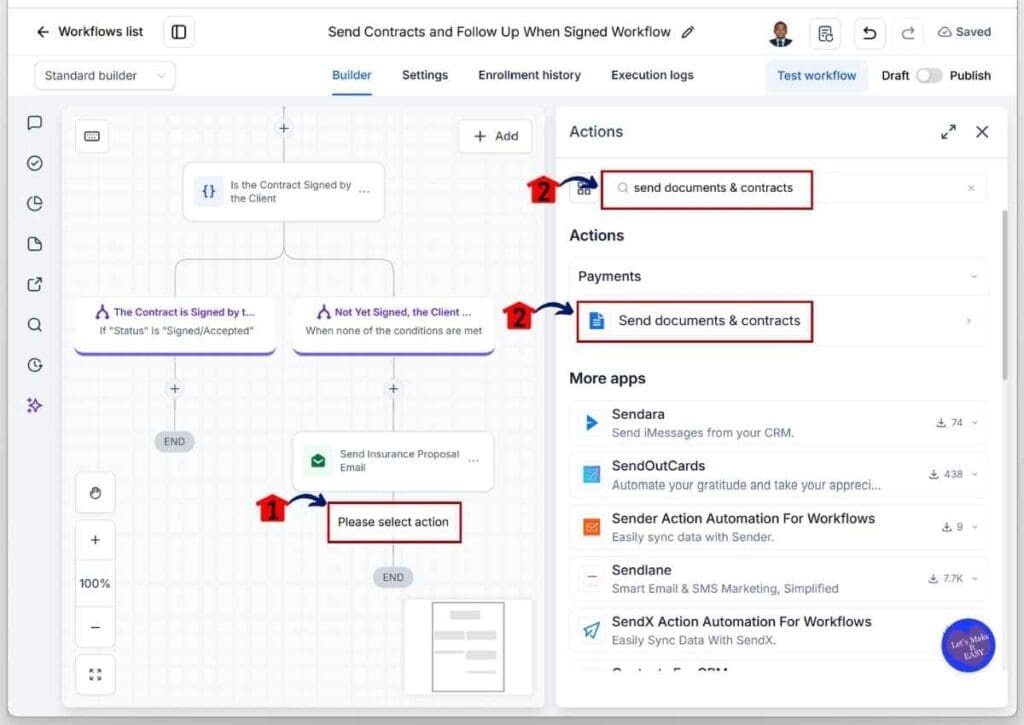Zoom out on the canvas
Screen dimensions: 1024x725
(95, 627)
